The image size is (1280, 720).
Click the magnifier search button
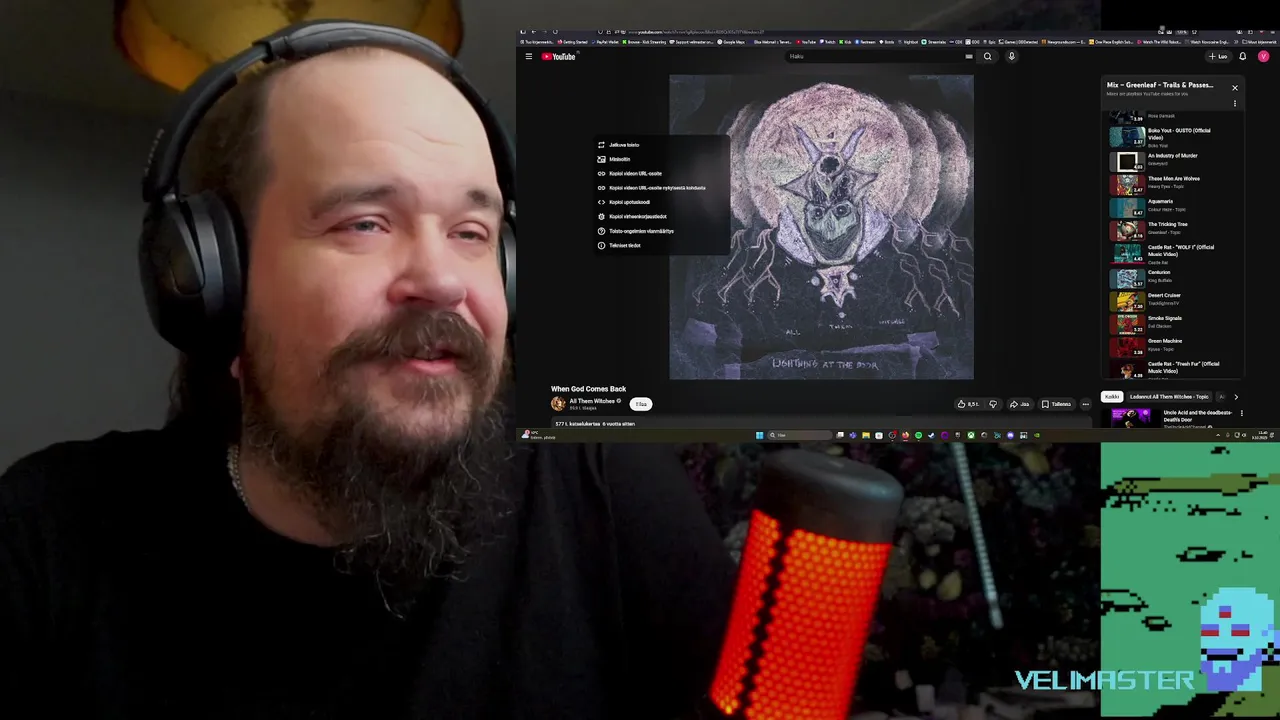(x=987, y=56)
